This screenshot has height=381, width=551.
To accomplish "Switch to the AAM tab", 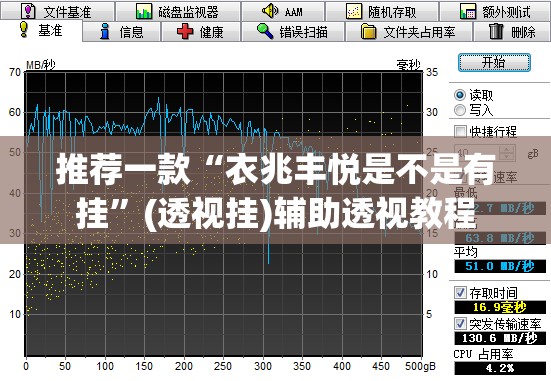I will click(283, 11).
